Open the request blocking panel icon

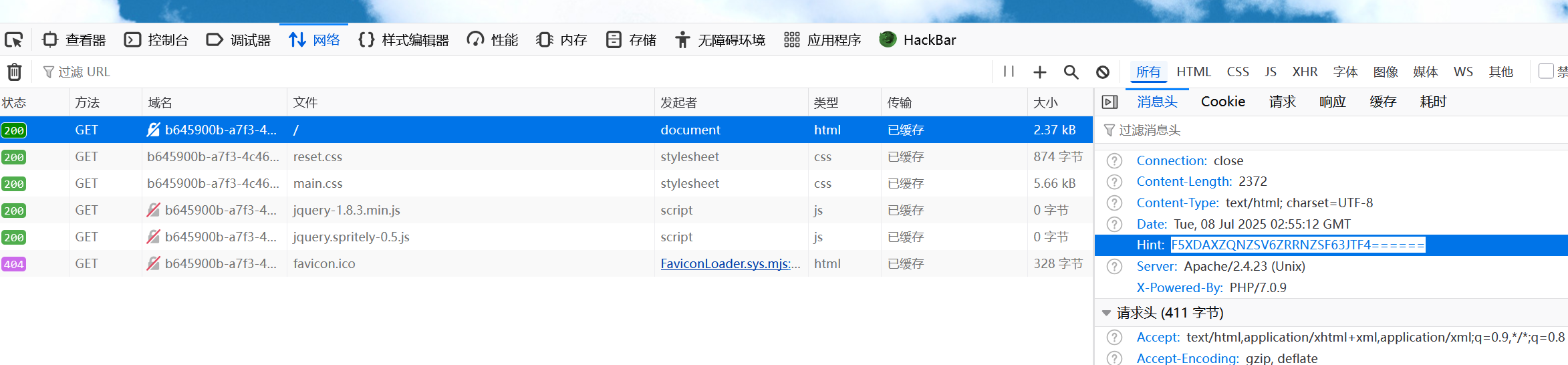(x=1103, y=72)
